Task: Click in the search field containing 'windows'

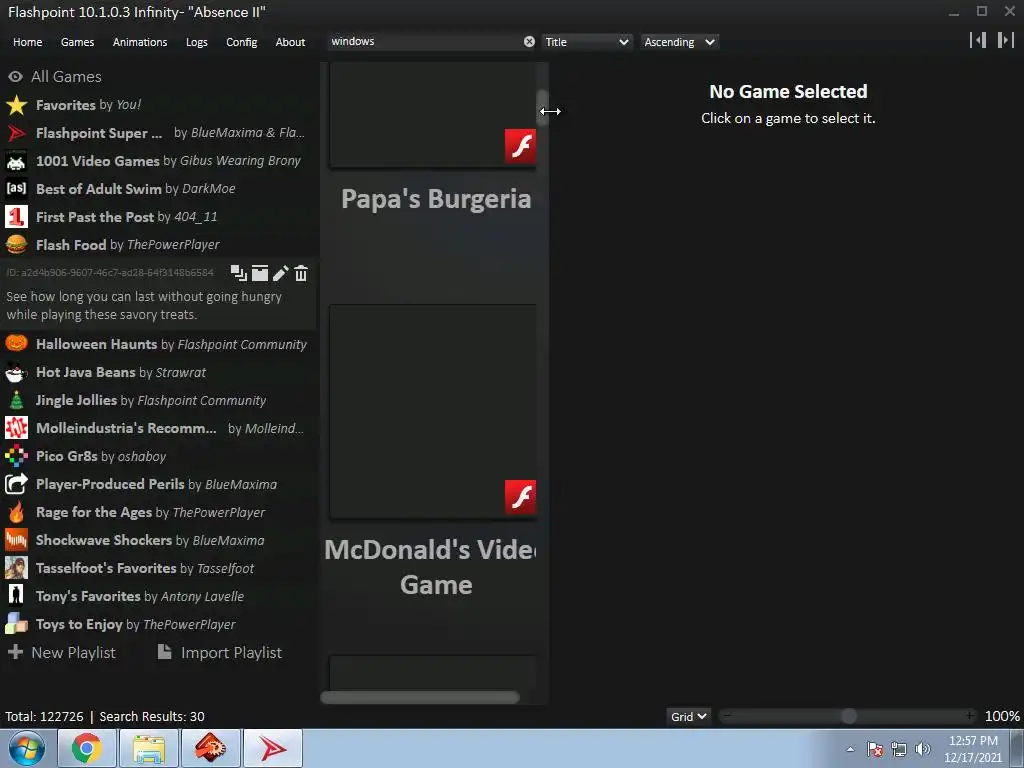Action: coord(424,42)
